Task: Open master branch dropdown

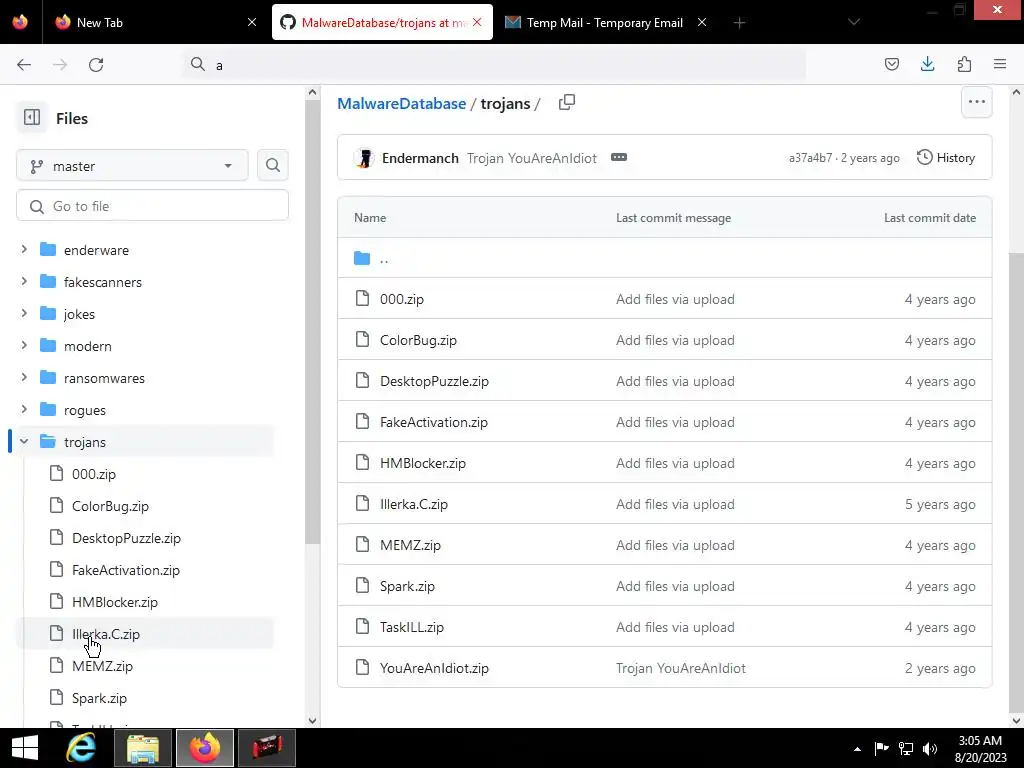Action: [x=132, y=166]
